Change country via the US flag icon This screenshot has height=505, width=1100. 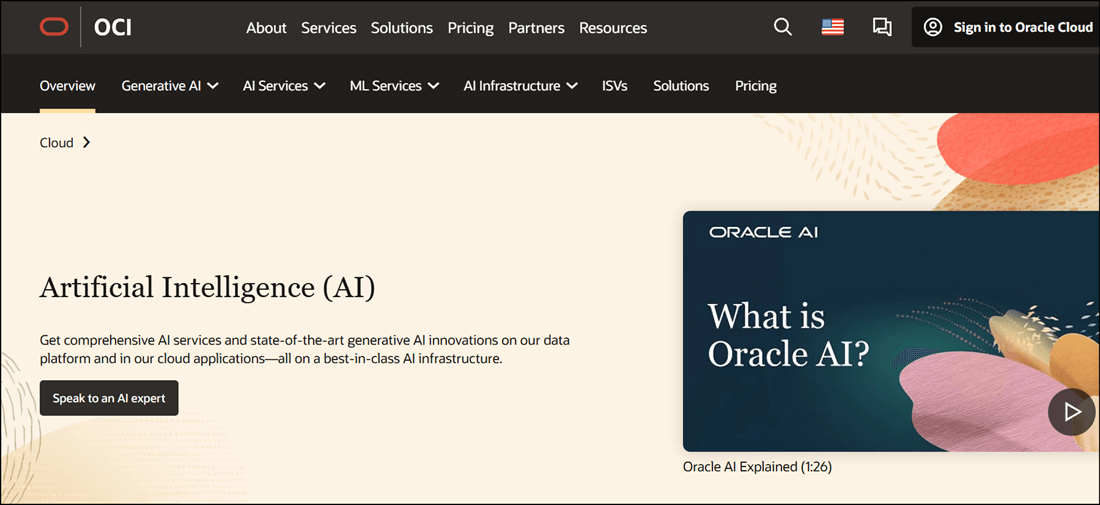[833, 27]
